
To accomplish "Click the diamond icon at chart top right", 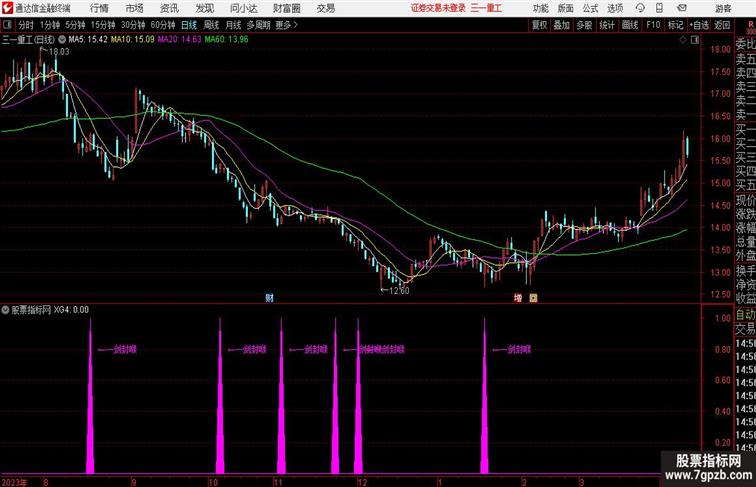I will tap(683, 40).
